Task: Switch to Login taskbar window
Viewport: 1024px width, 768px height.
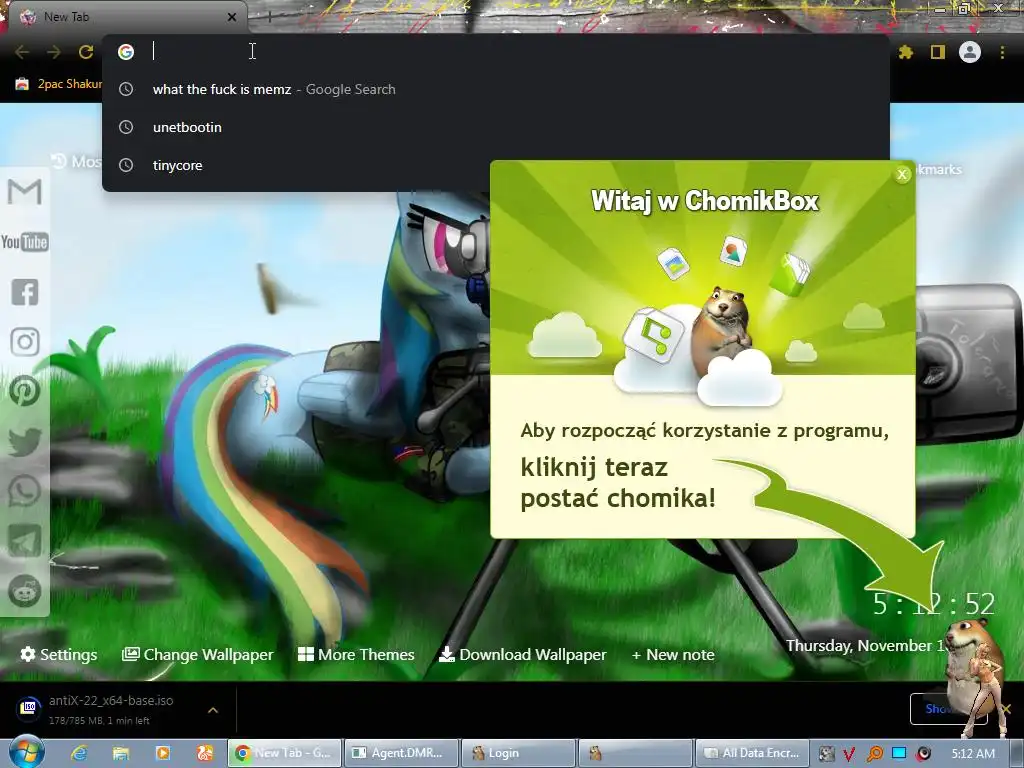Action: pos(518,753)
